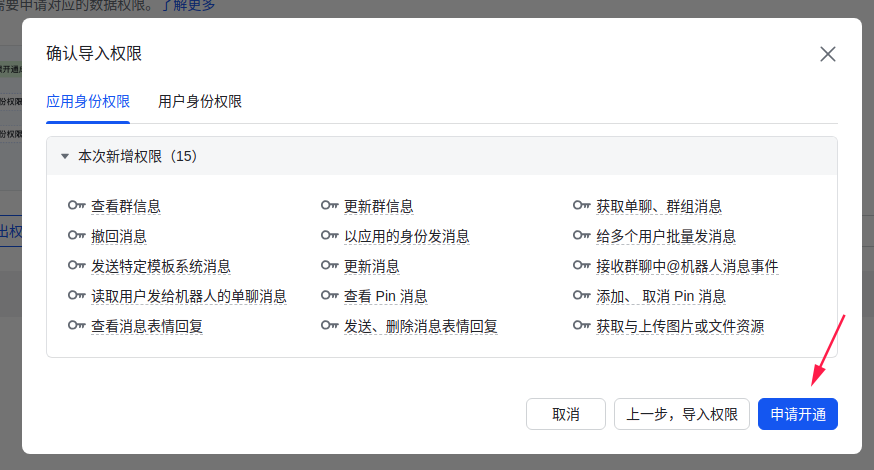The image size is (874, 470).
Task: Click the key icon beside 发送、删除消息表情回复
Action: [329, 326]
